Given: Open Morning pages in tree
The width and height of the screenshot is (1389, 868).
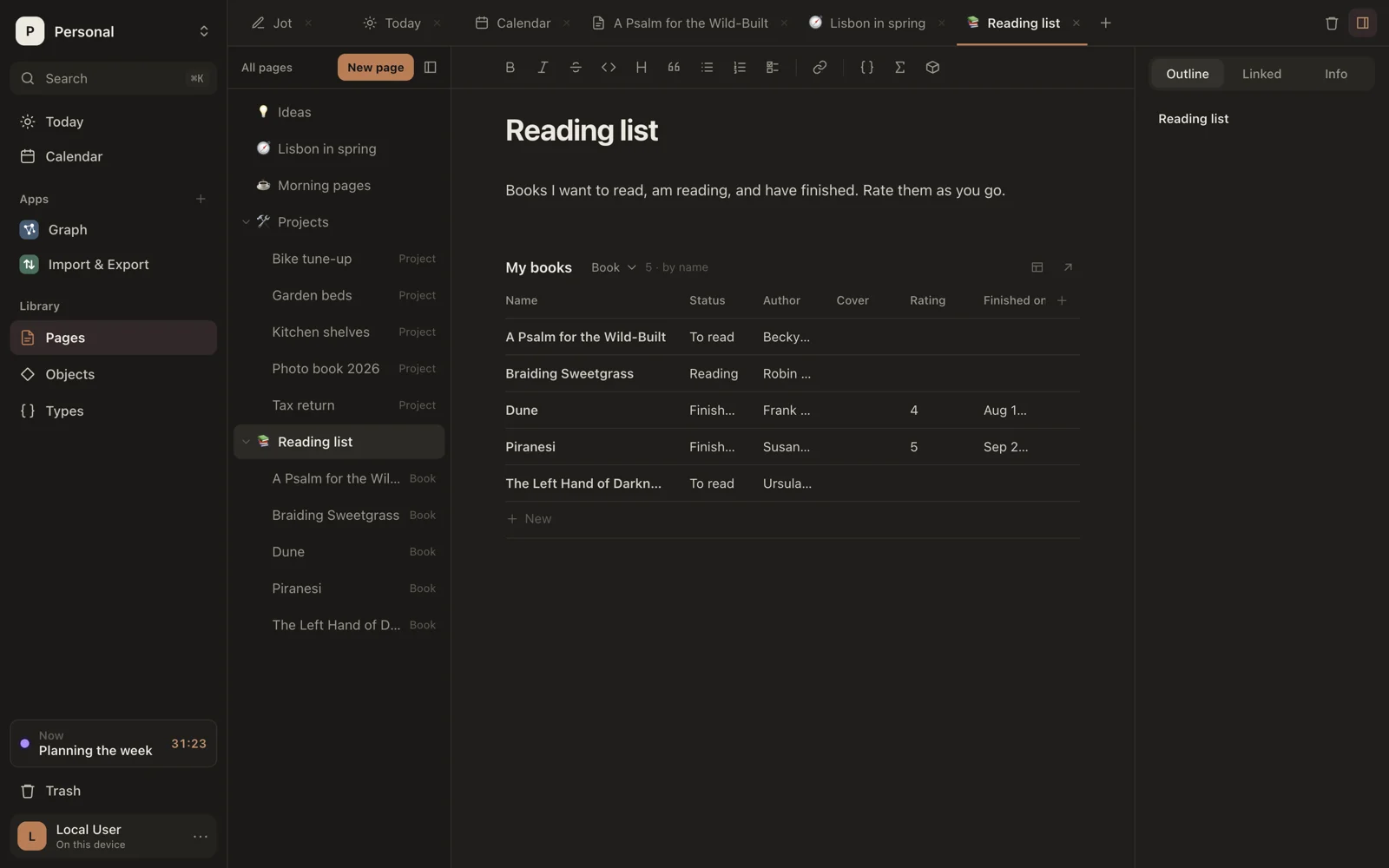Looking at the screenshot, I should 339,186.
